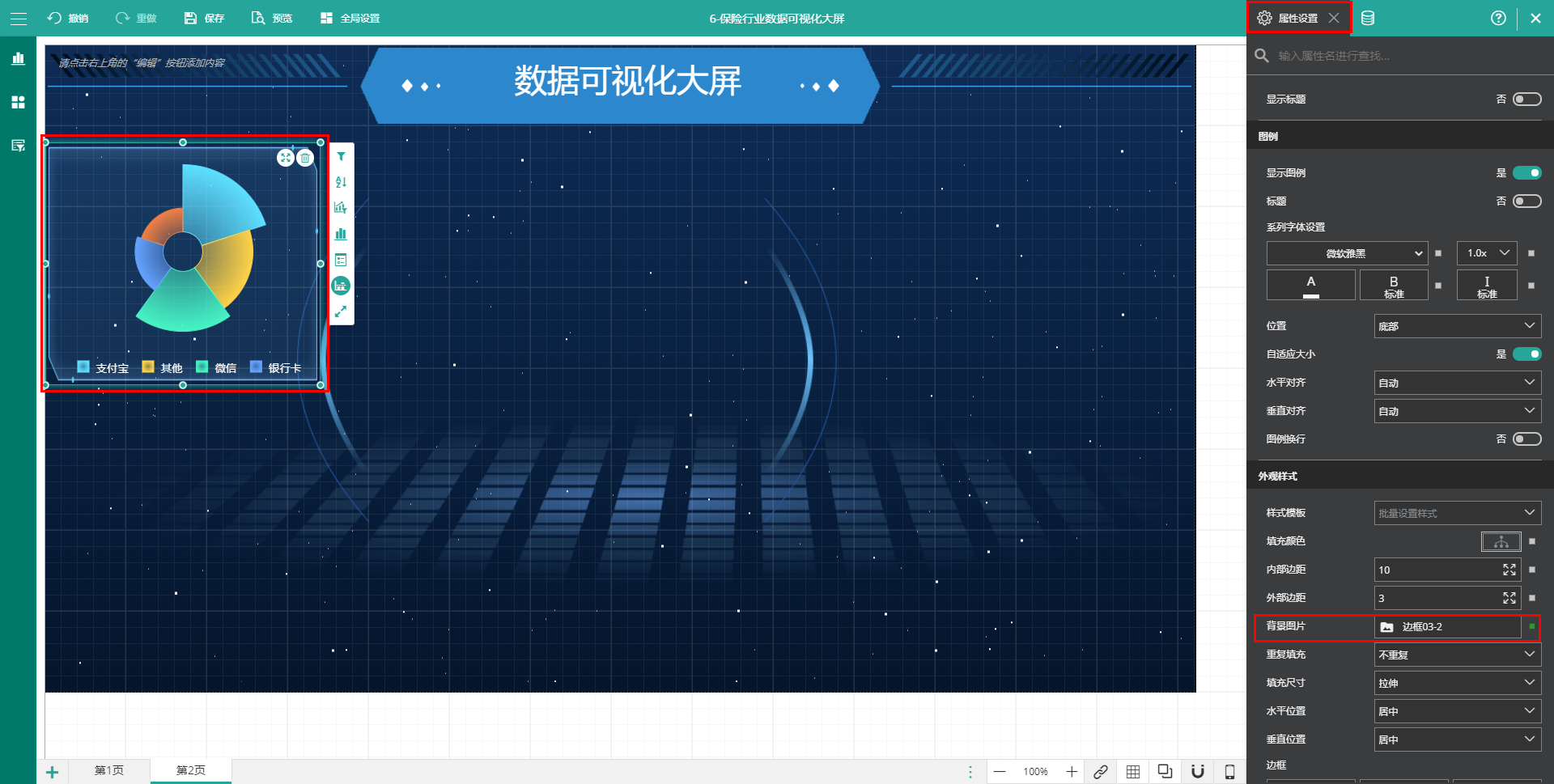Image resolution: width=1554 pixels, height=784 pixels.
Task: Open the help question mark icon
Action: click(1498, 18)
